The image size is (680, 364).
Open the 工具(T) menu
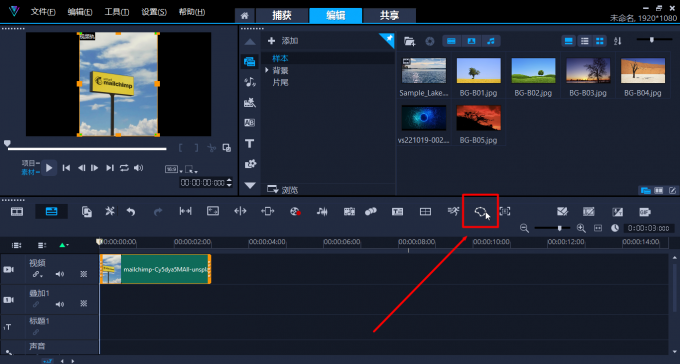[117, 12]
